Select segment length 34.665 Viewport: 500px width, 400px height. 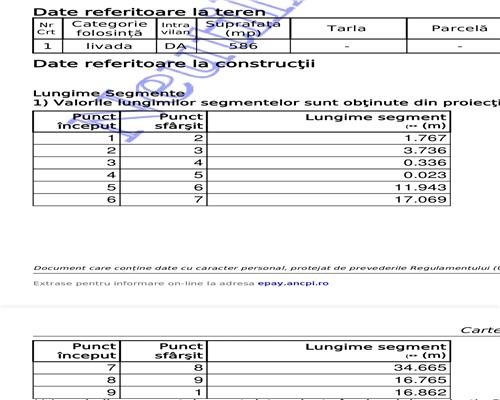[420, 368]
